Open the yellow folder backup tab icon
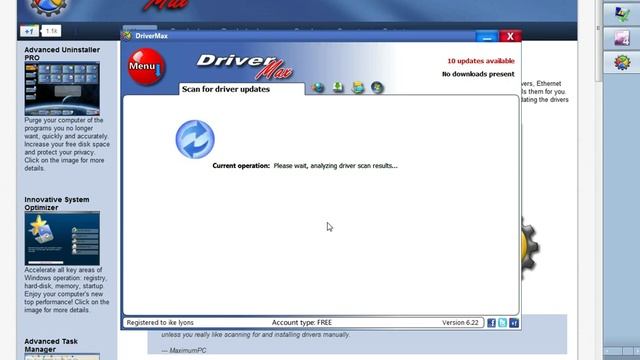Screen dimensions: 640x360 point(358,87)
